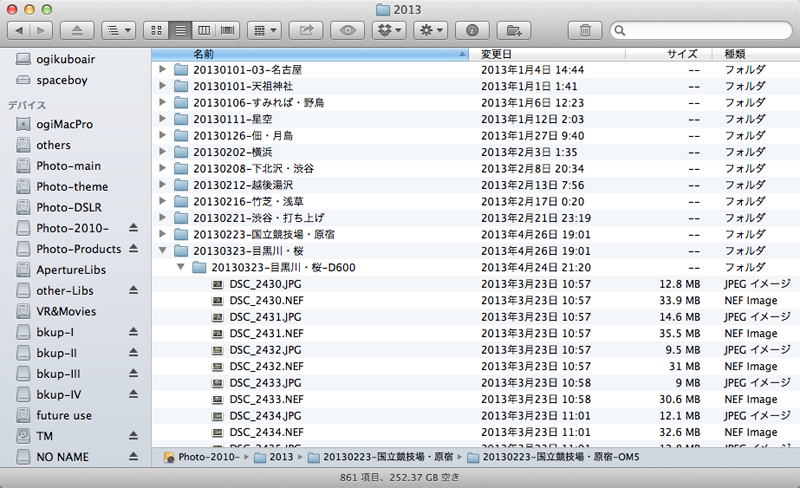Image resolution: width=800 pixels, height=488 pixels.
Task: Collapse the 20130323-目黒川・桜-D600 subfolder
Action: pyautogui.click(x=181, y=267)
